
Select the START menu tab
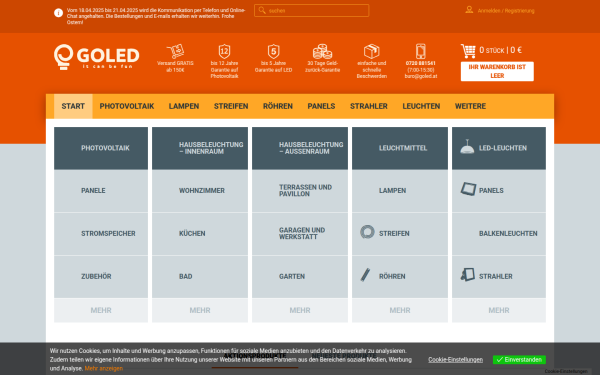73,106
